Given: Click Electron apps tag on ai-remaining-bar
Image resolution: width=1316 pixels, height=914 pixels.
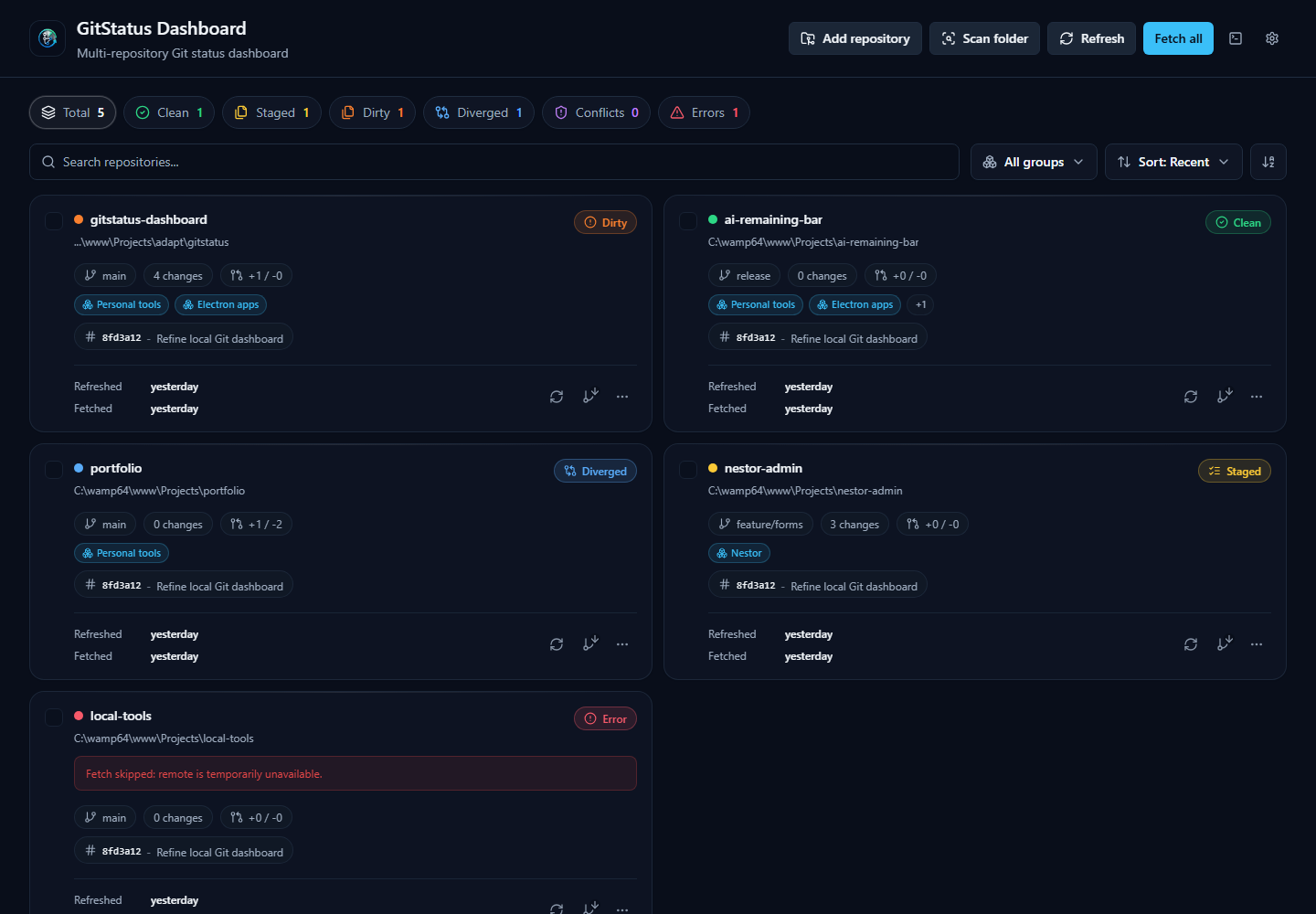Looking at the screenshot, I should 854,304.
